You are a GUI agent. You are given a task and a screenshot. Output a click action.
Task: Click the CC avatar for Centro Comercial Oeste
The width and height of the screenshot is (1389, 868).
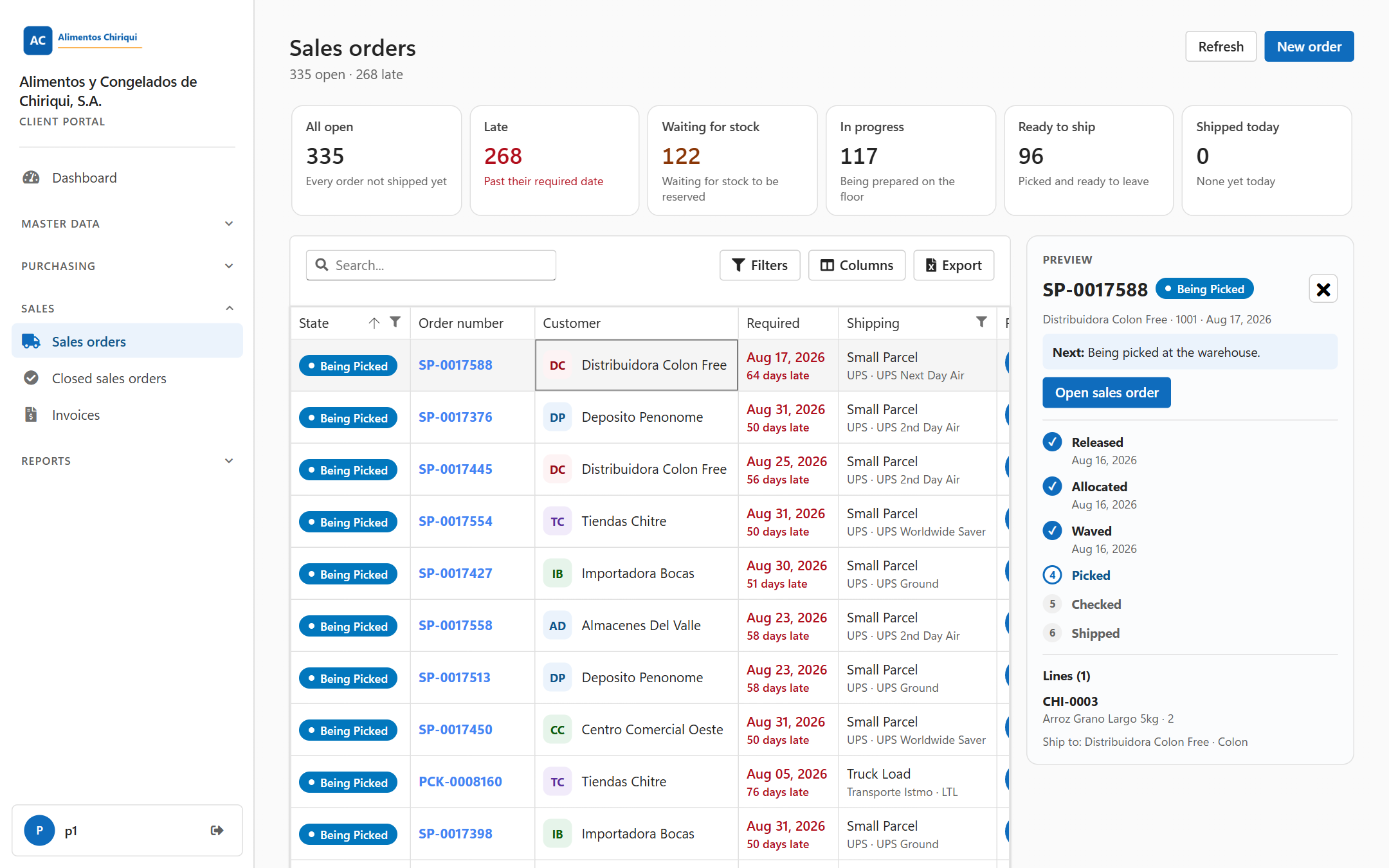coord(558,730)
